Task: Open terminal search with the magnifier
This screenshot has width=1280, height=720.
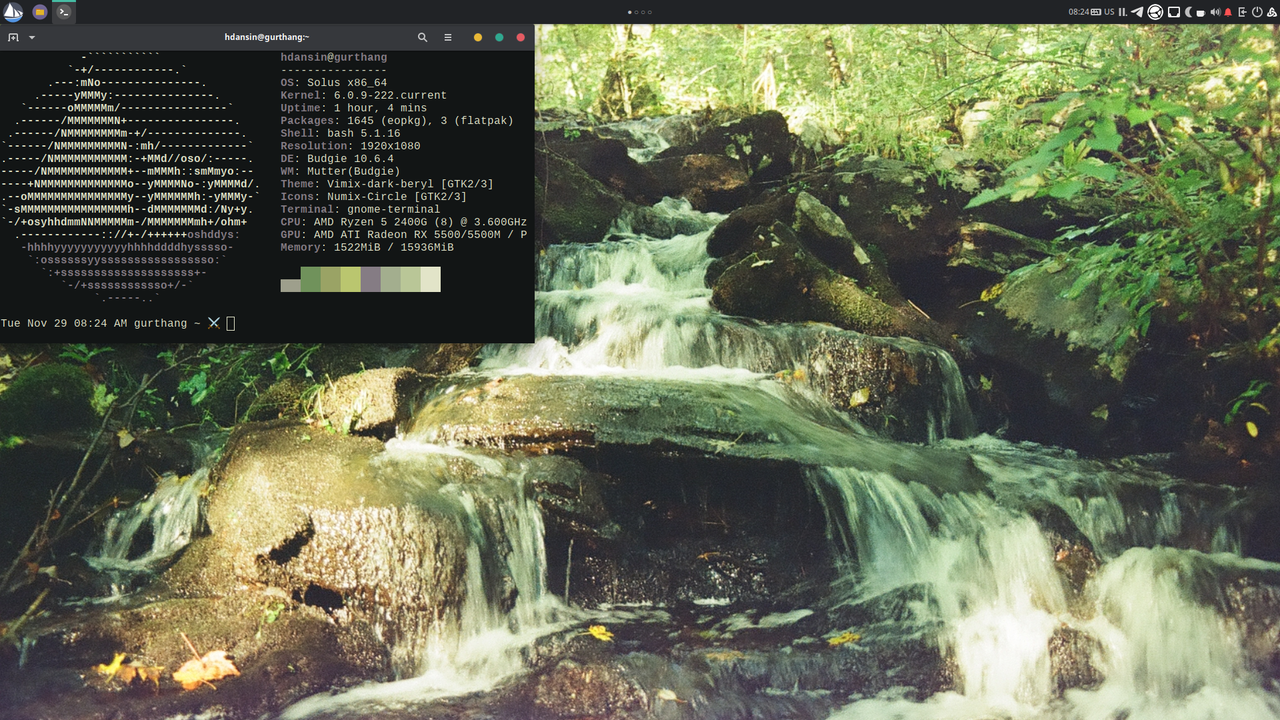Action: point(422,37)
